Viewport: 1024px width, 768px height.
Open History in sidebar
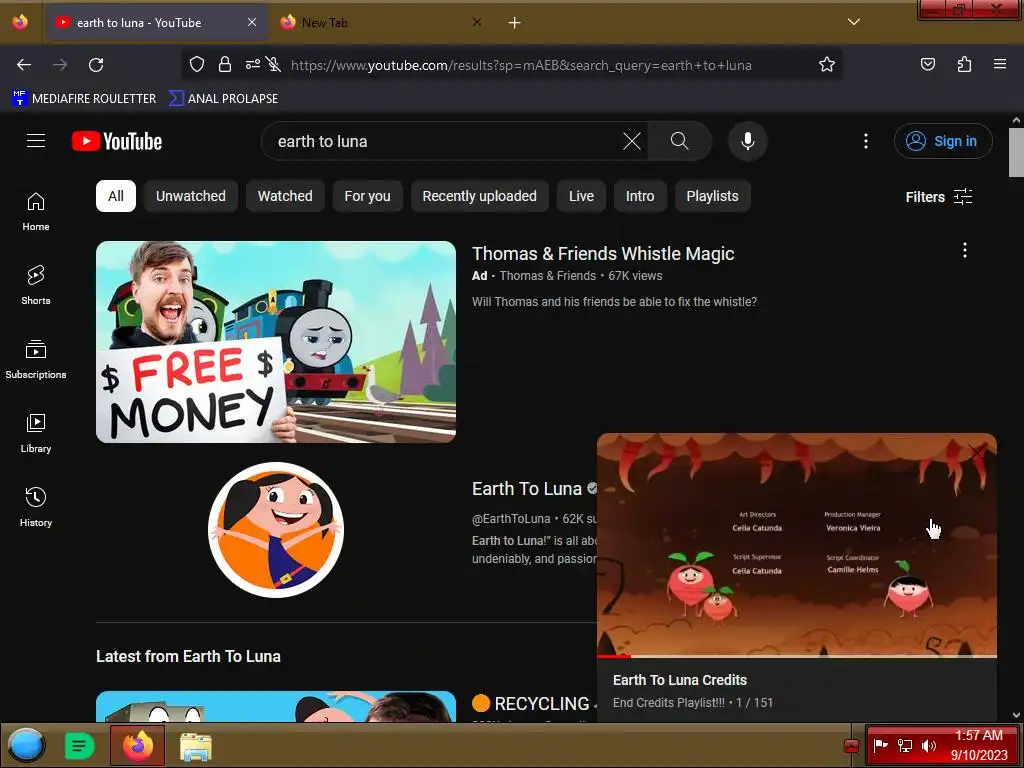coord(36,507)
